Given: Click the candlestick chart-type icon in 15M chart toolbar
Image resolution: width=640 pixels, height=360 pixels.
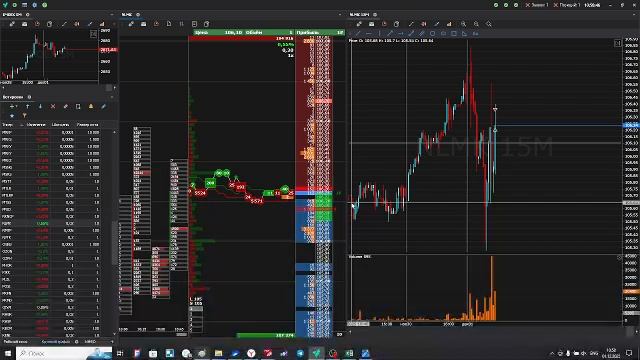Looking at the screenshot, I should [x=424, y=24].
